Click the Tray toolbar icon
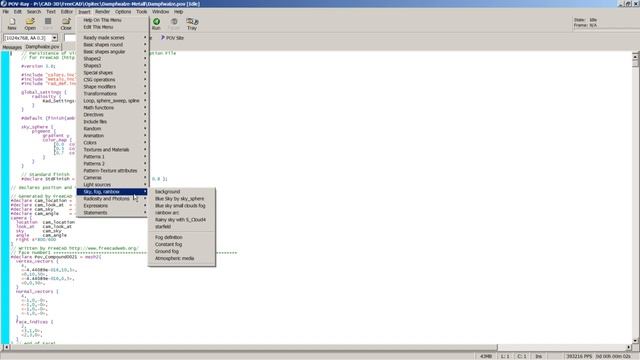Viewport: 640px width, 360px height. click(192, 24)
